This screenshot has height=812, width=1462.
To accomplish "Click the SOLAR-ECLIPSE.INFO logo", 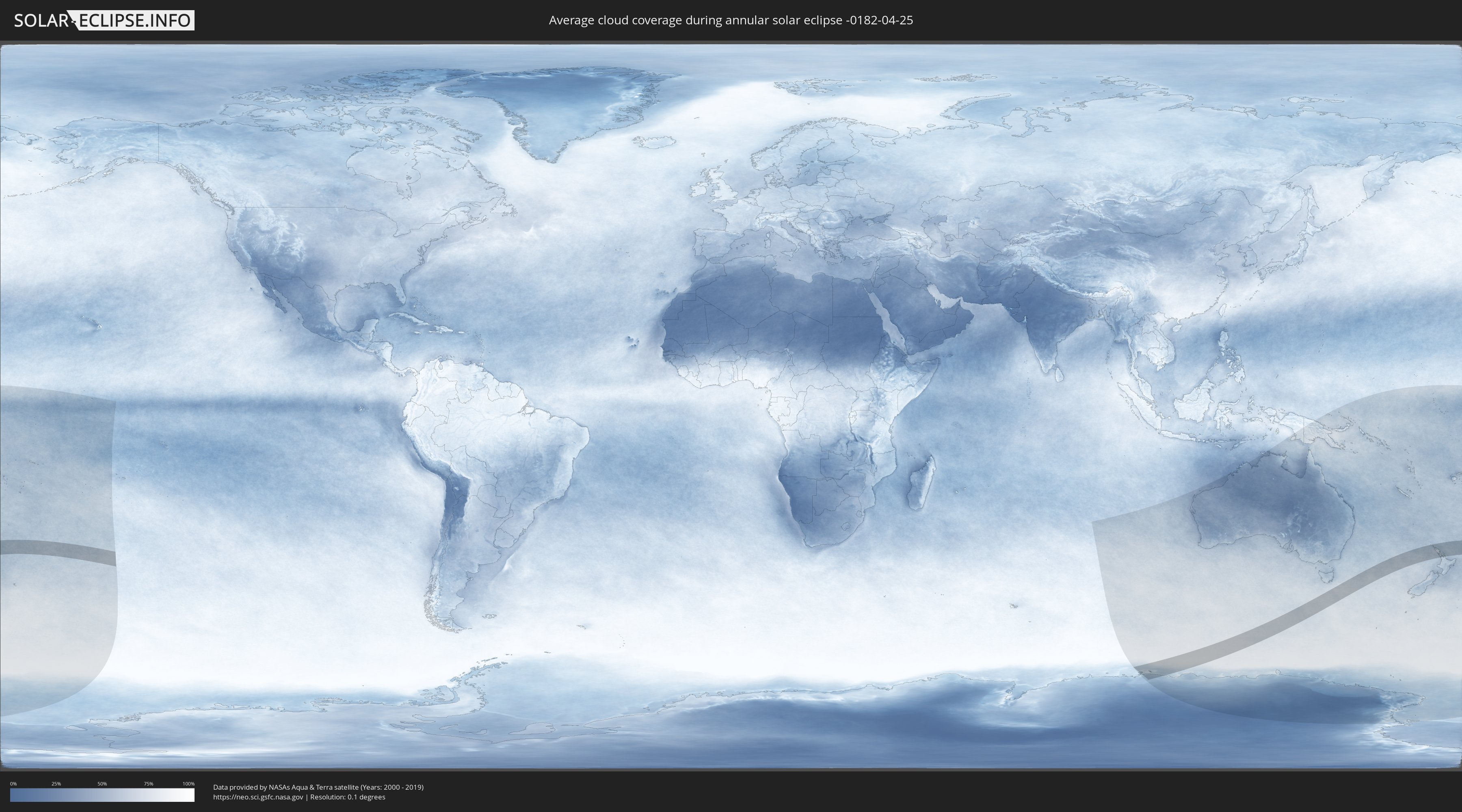I will (x=104, y=20).
